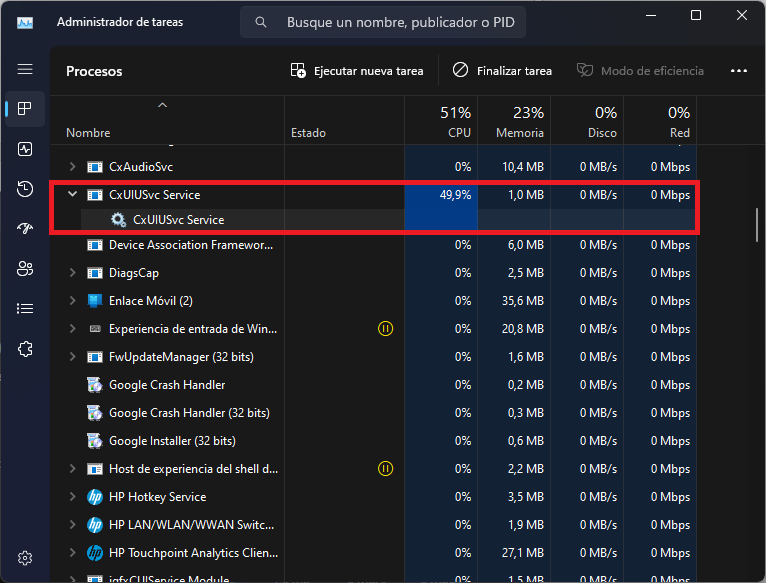Expand the HP LAN/WLAN/WWAN Switch group
The width and height of the screenshot is (766, 583).
tap(72, 525)
